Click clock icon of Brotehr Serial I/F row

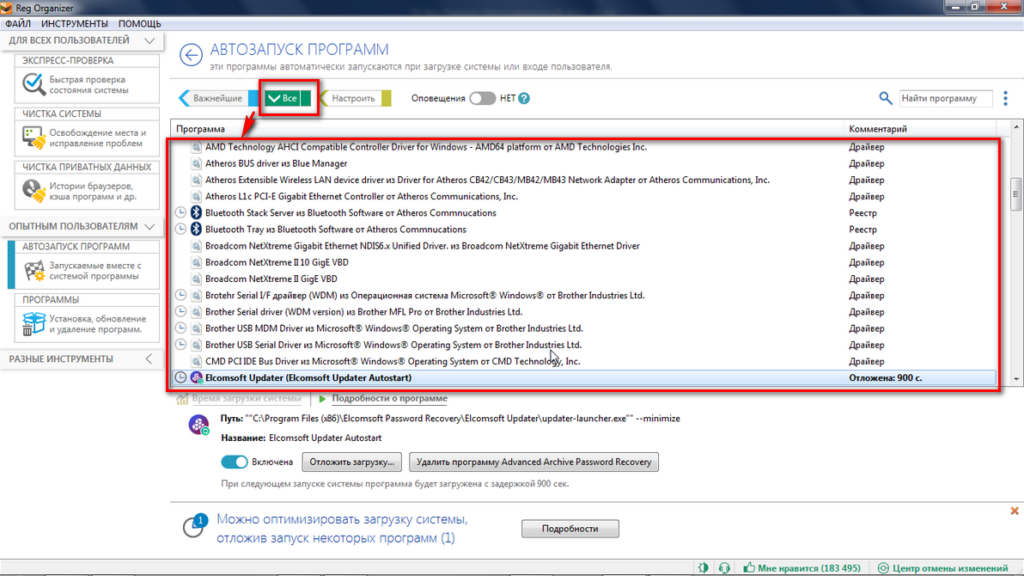coord(181,295)
